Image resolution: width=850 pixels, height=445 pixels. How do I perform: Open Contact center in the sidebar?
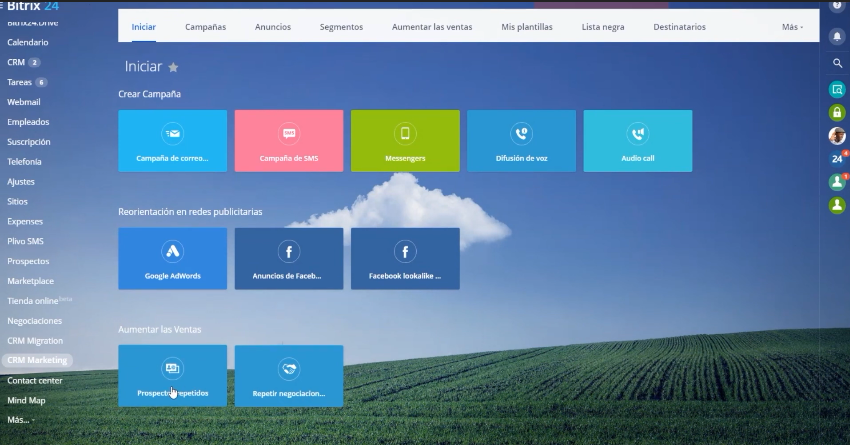35,380
